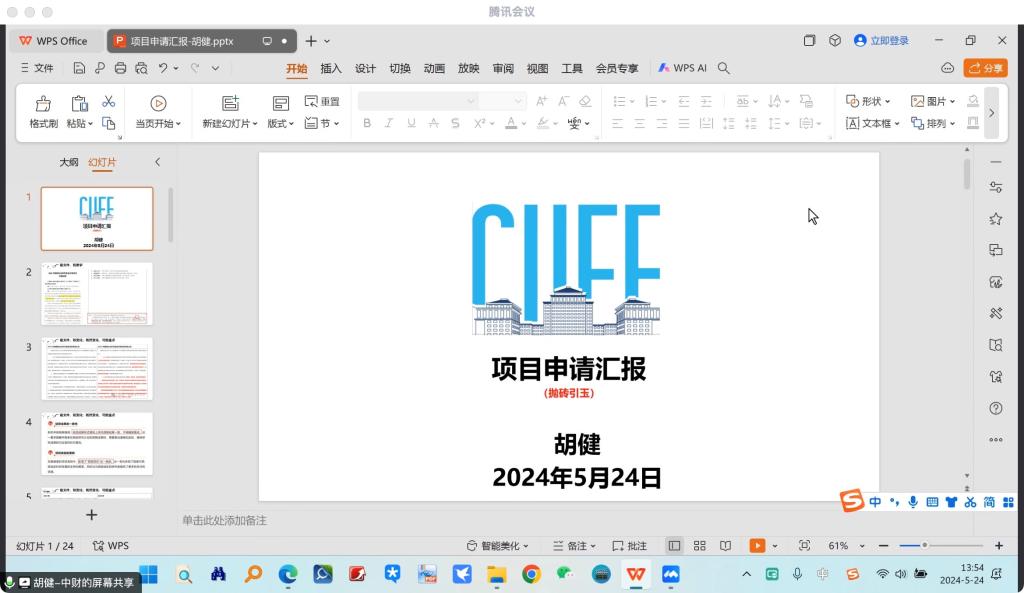
Task: Open Print Preview from quick access toolbar
Action: [141, 68]
